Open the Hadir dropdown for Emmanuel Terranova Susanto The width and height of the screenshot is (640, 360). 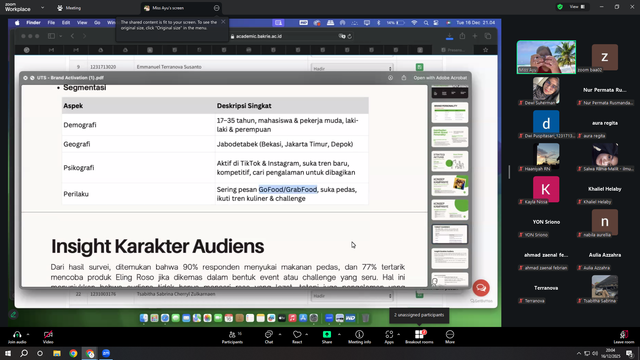click(352, 68)
